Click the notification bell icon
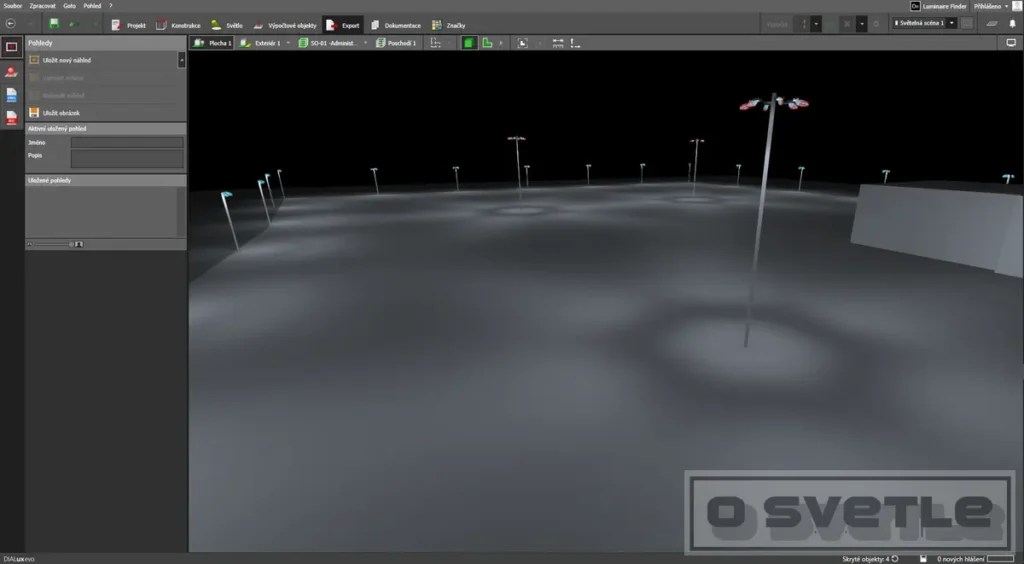The width and height of the screenshot is (1024, 564). pyautogui.click(x=1013, y=24)
